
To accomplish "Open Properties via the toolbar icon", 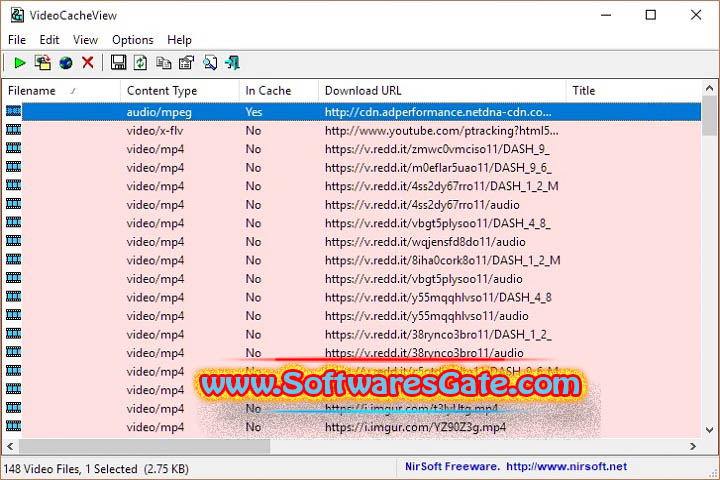I will (x=186, y=62).
